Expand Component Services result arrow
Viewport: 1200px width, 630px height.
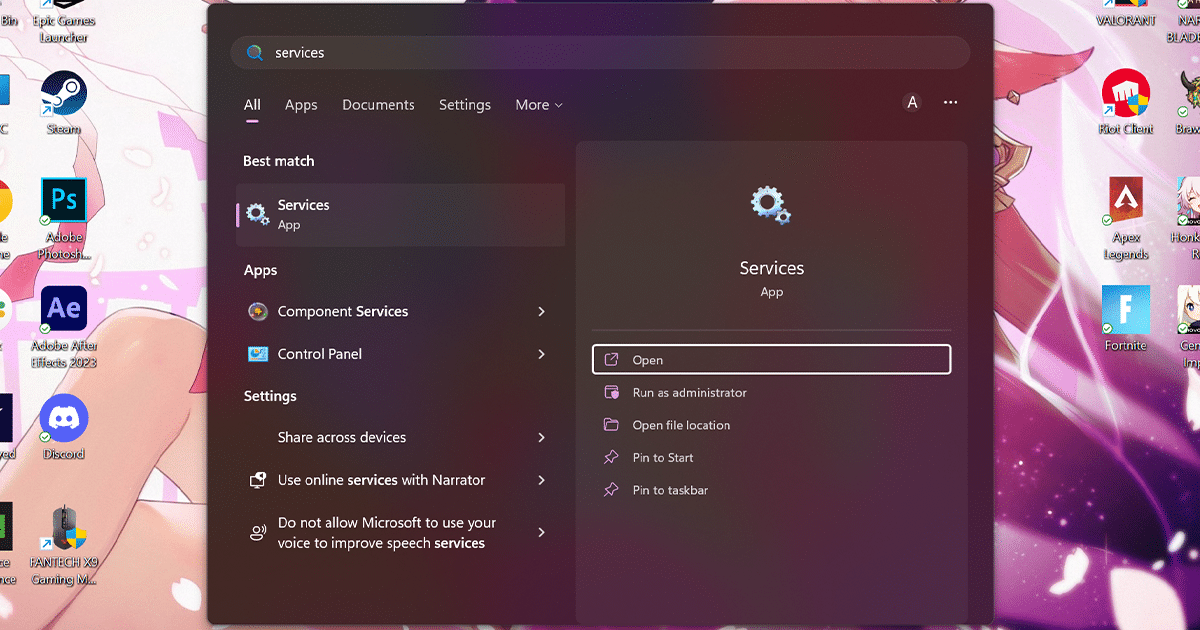click(541, 312)
